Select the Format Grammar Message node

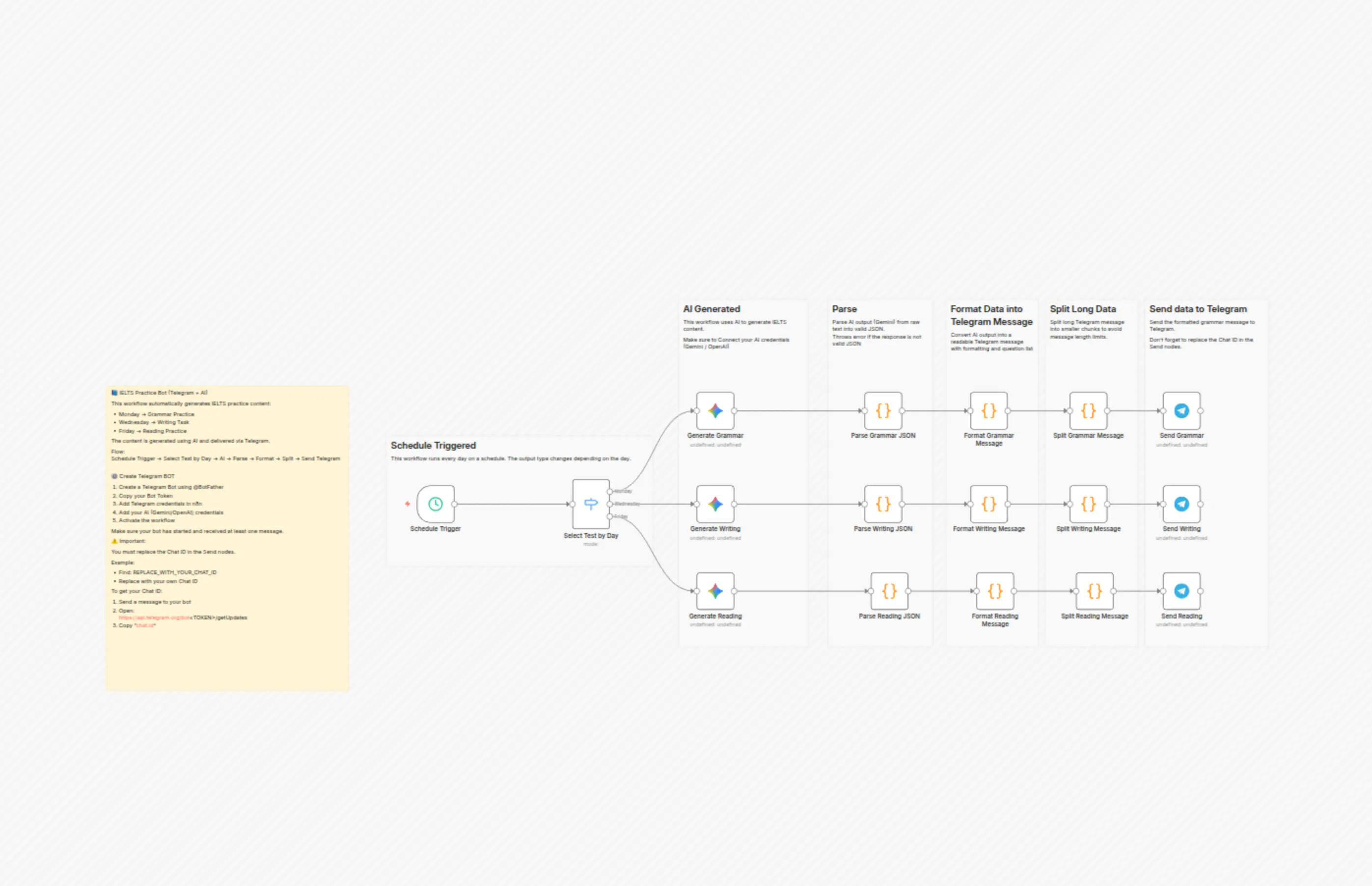[x=988, y=411]
